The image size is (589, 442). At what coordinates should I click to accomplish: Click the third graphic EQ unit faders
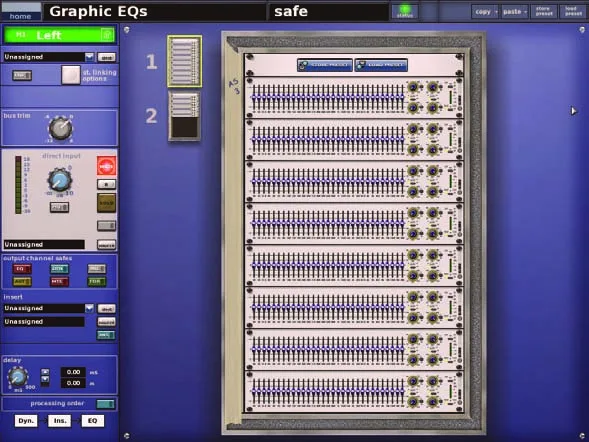pyautogui.click(x=328, y=182)
